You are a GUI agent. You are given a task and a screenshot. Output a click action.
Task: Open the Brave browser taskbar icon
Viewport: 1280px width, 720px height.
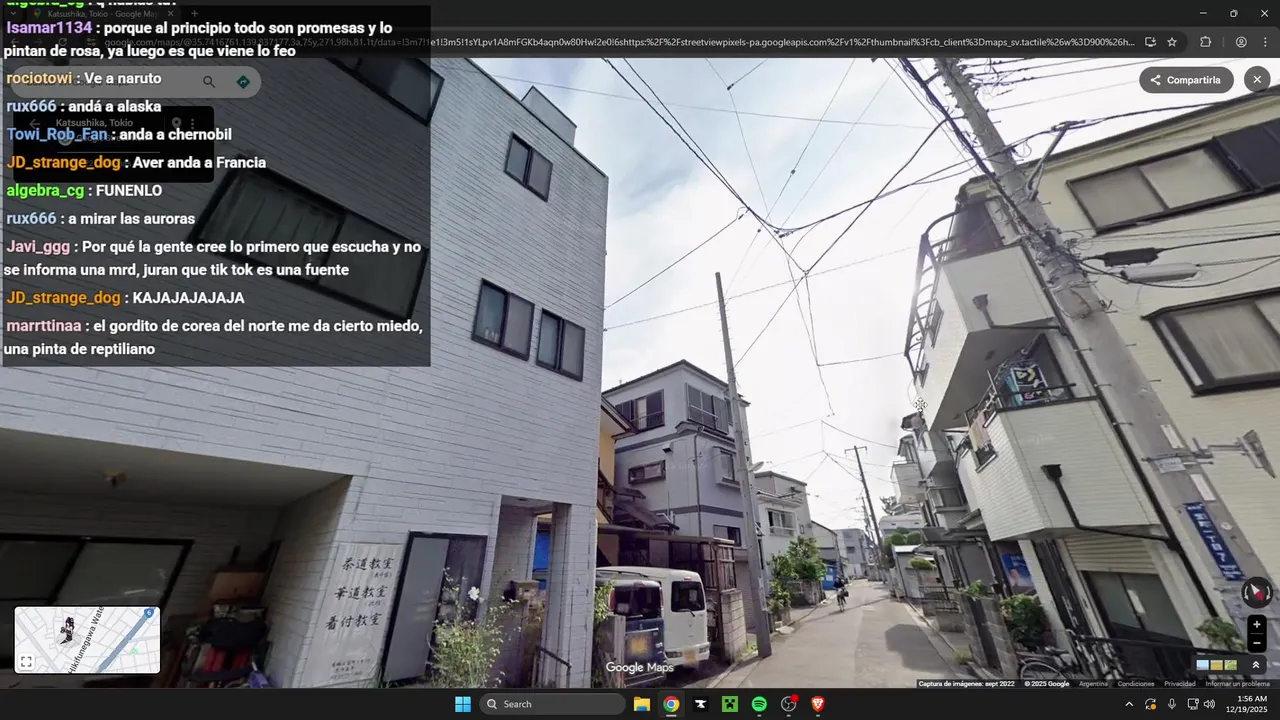[818, 704]
